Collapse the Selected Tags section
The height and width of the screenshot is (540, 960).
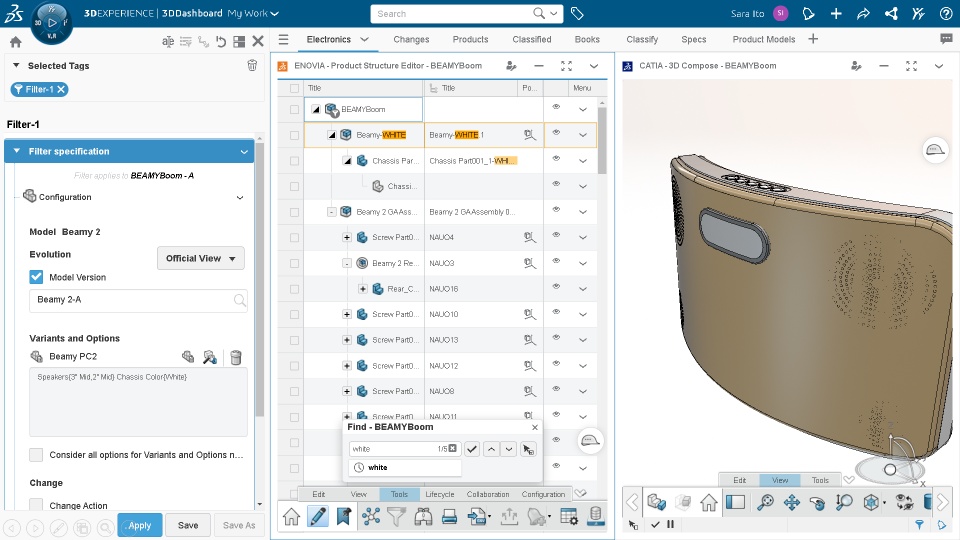pos(16,65)
